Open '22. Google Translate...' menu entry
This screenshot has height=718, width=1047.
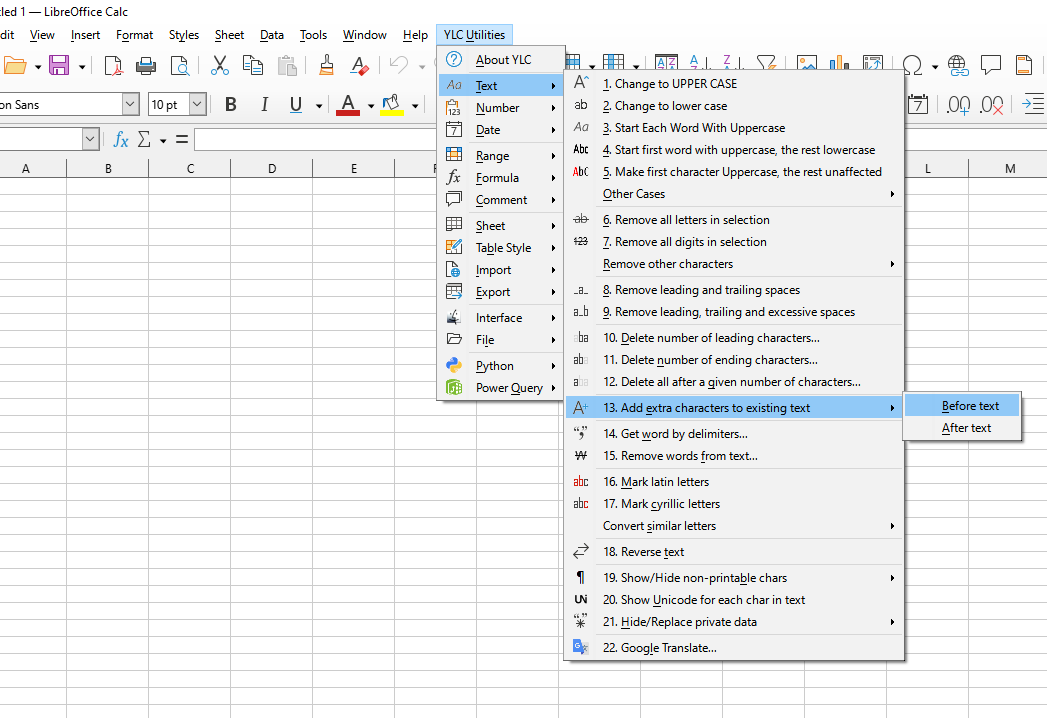tap(659, 648)
